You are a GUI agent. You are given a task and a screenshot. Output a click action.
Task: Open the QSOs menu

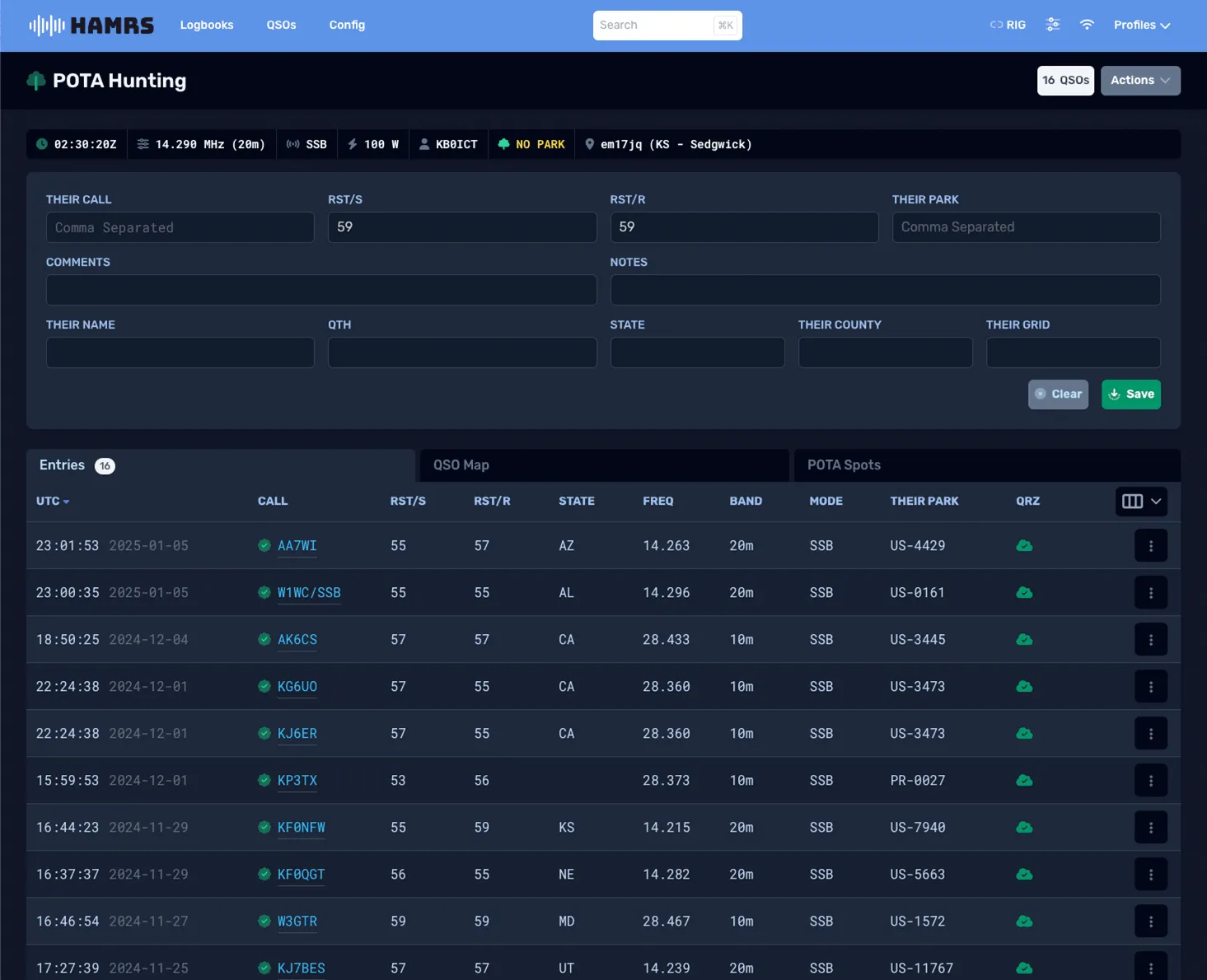(x=281, y=26)
